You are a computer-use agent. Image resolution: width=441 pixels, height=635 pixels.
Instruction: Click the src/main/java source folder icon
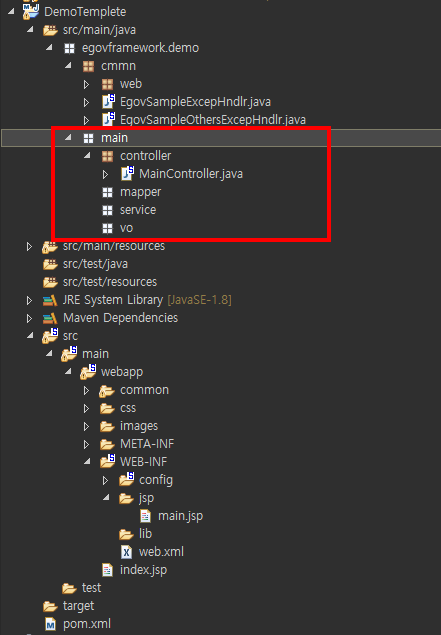pyautogui.click(x=50, y=30)
